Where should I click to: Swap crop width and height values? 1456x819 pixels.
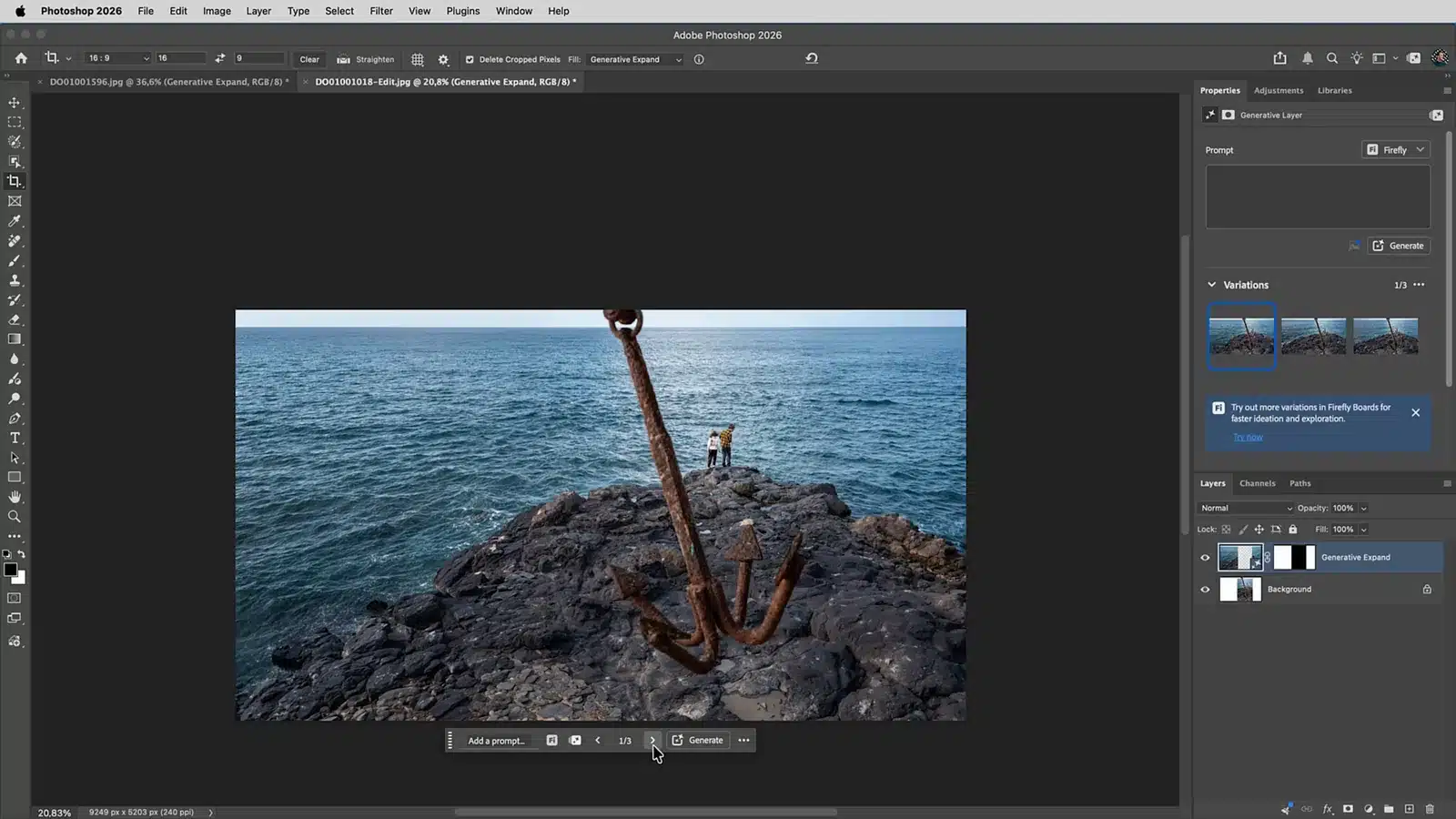(220, 58)
